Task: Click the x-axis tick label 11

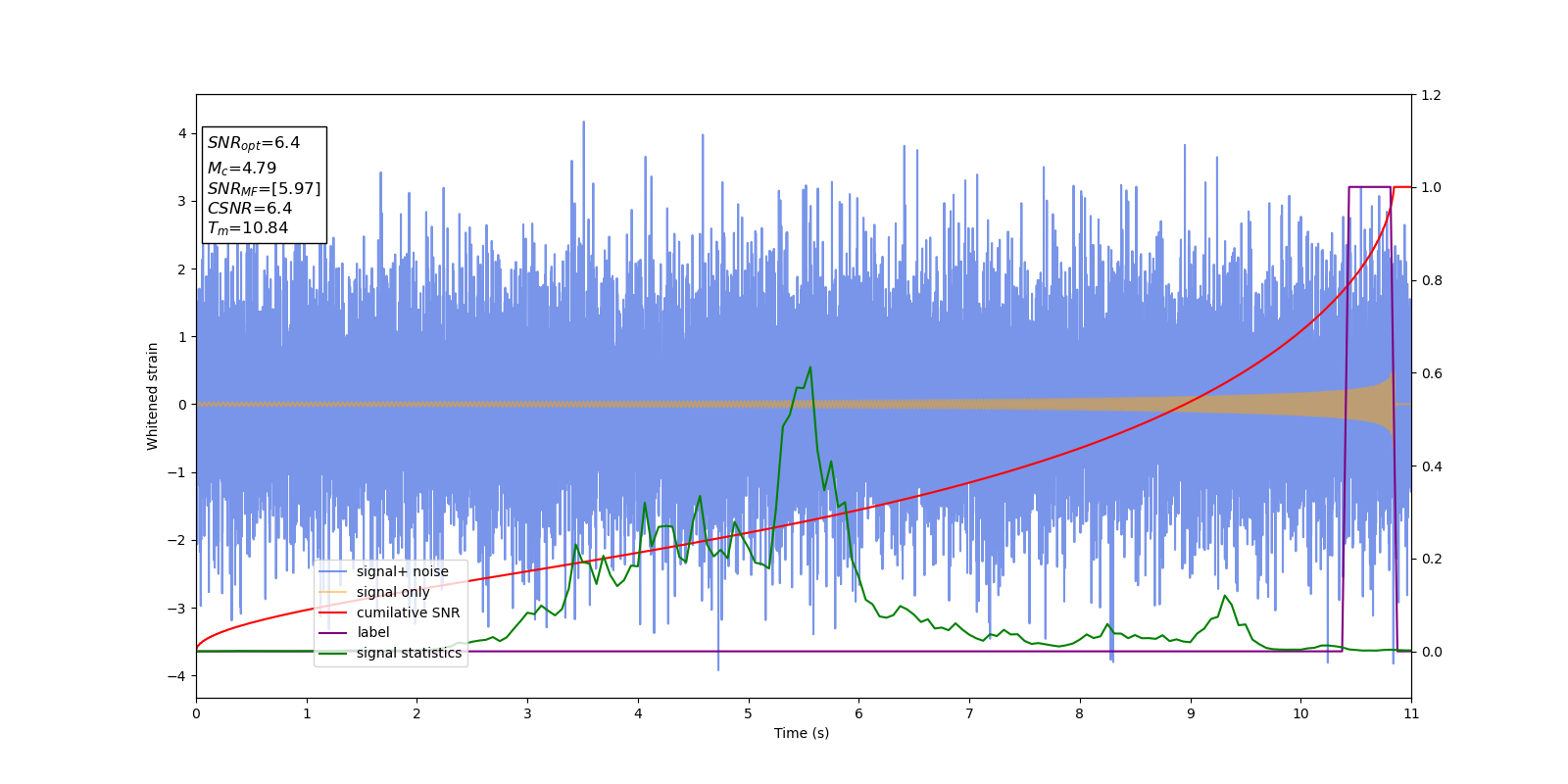Action: pos(1411,713)
